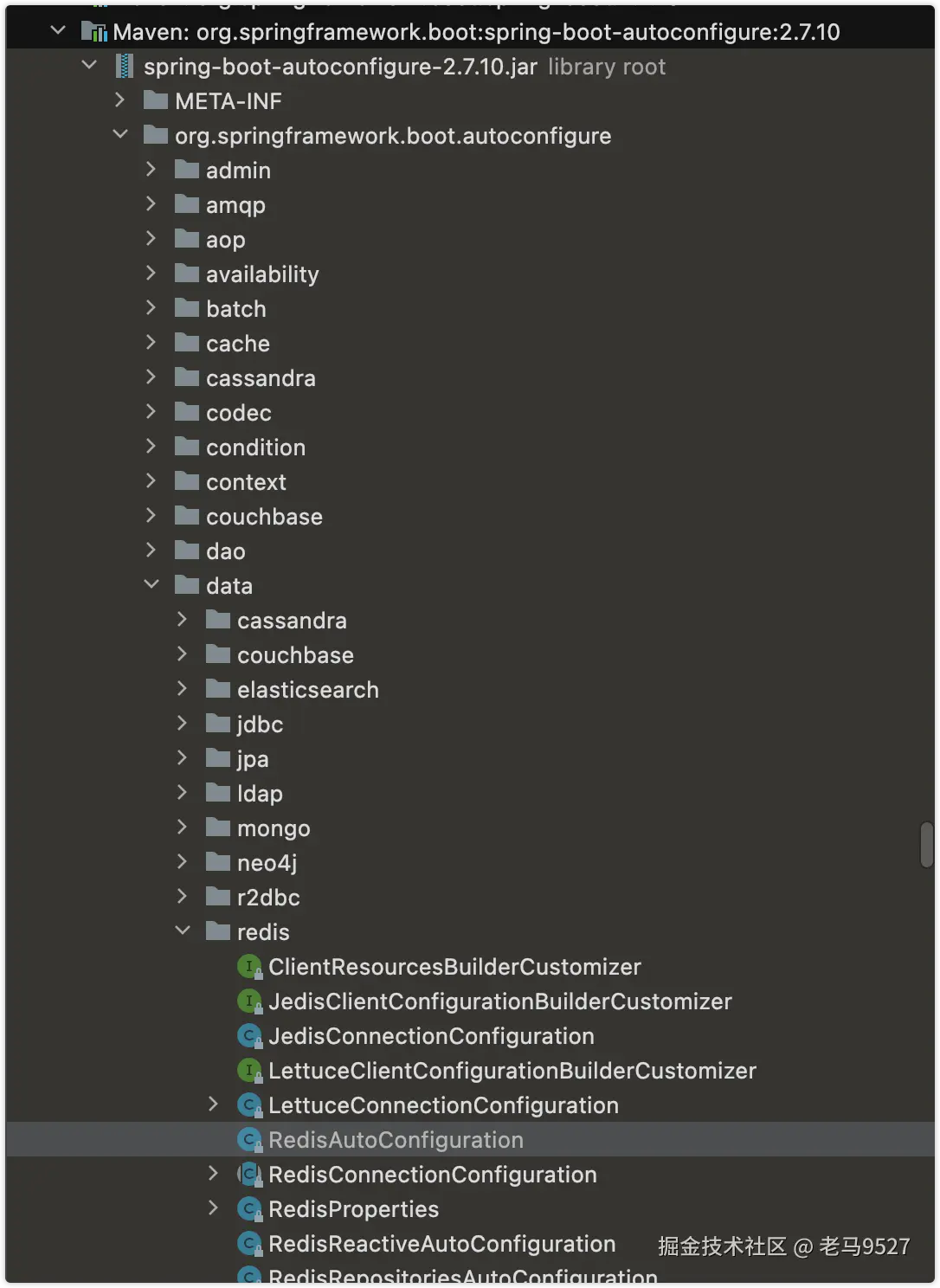Click the LettuceClientConfigurationBuilderCustomizer interface icon
Screen dimensions: 940x1288
coord(249,1071)
